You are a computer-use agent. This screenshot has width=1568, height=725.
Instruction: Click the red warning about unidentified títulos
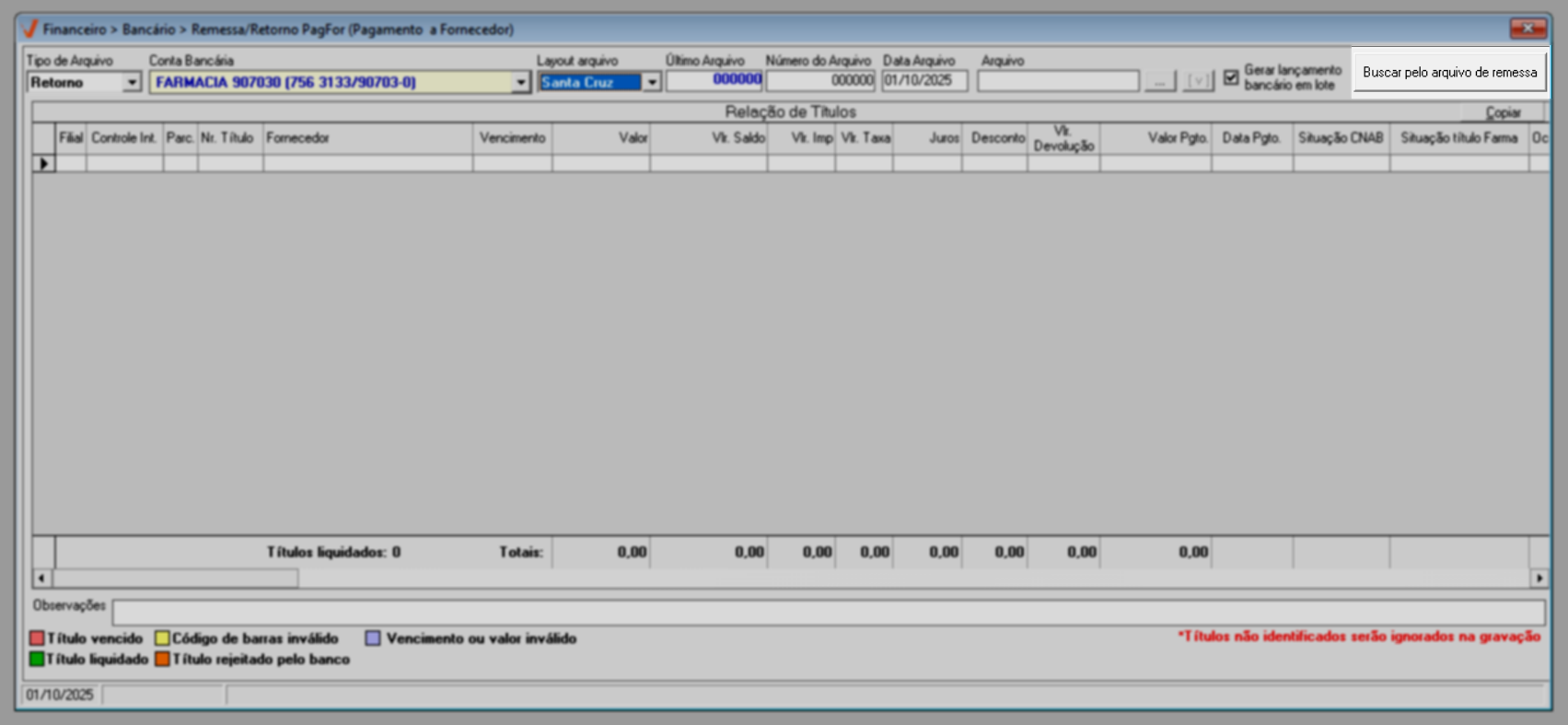[x=1359, y=636]
